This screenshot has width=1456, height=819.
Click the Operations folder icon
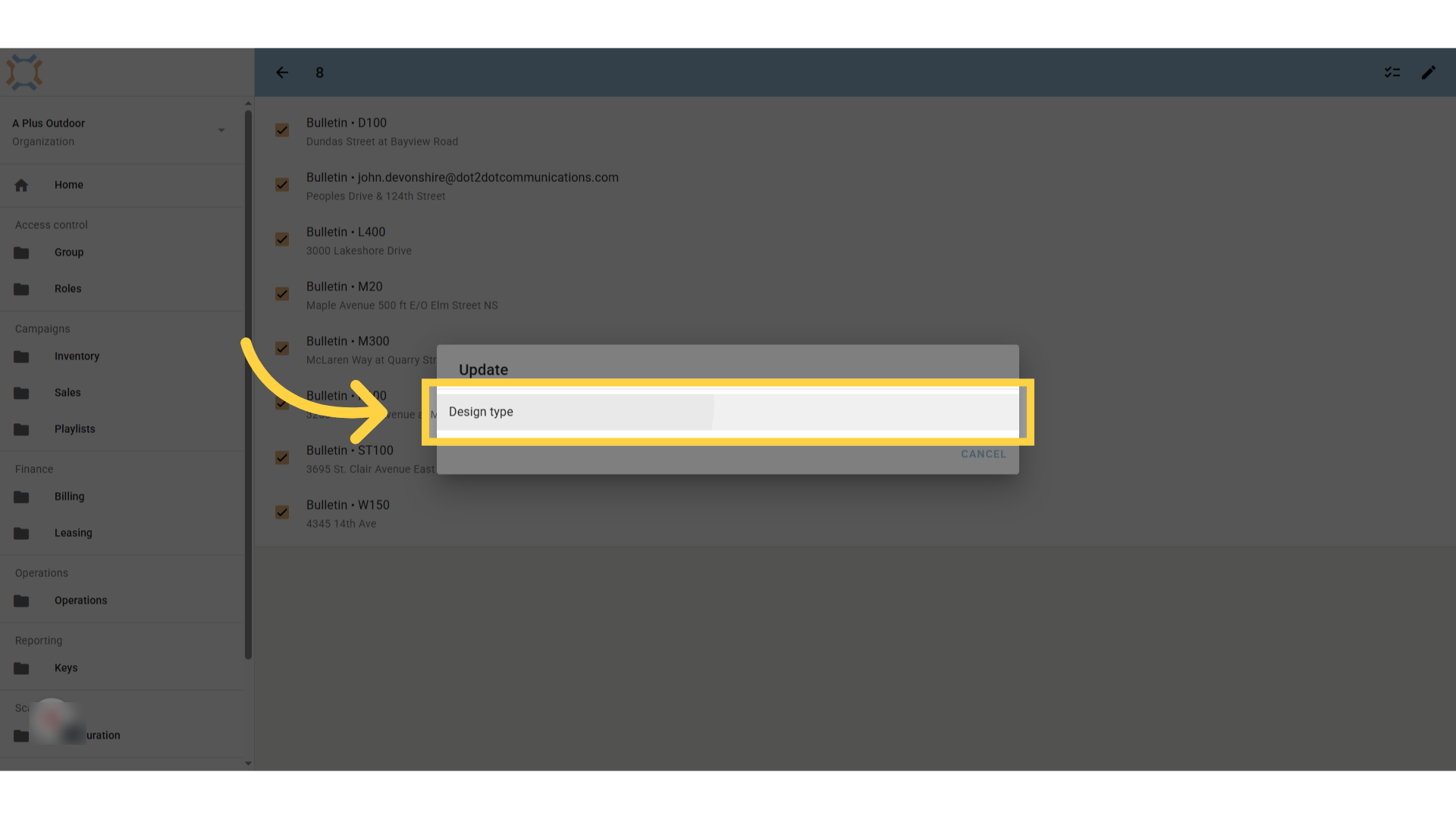tap(21, 601)
